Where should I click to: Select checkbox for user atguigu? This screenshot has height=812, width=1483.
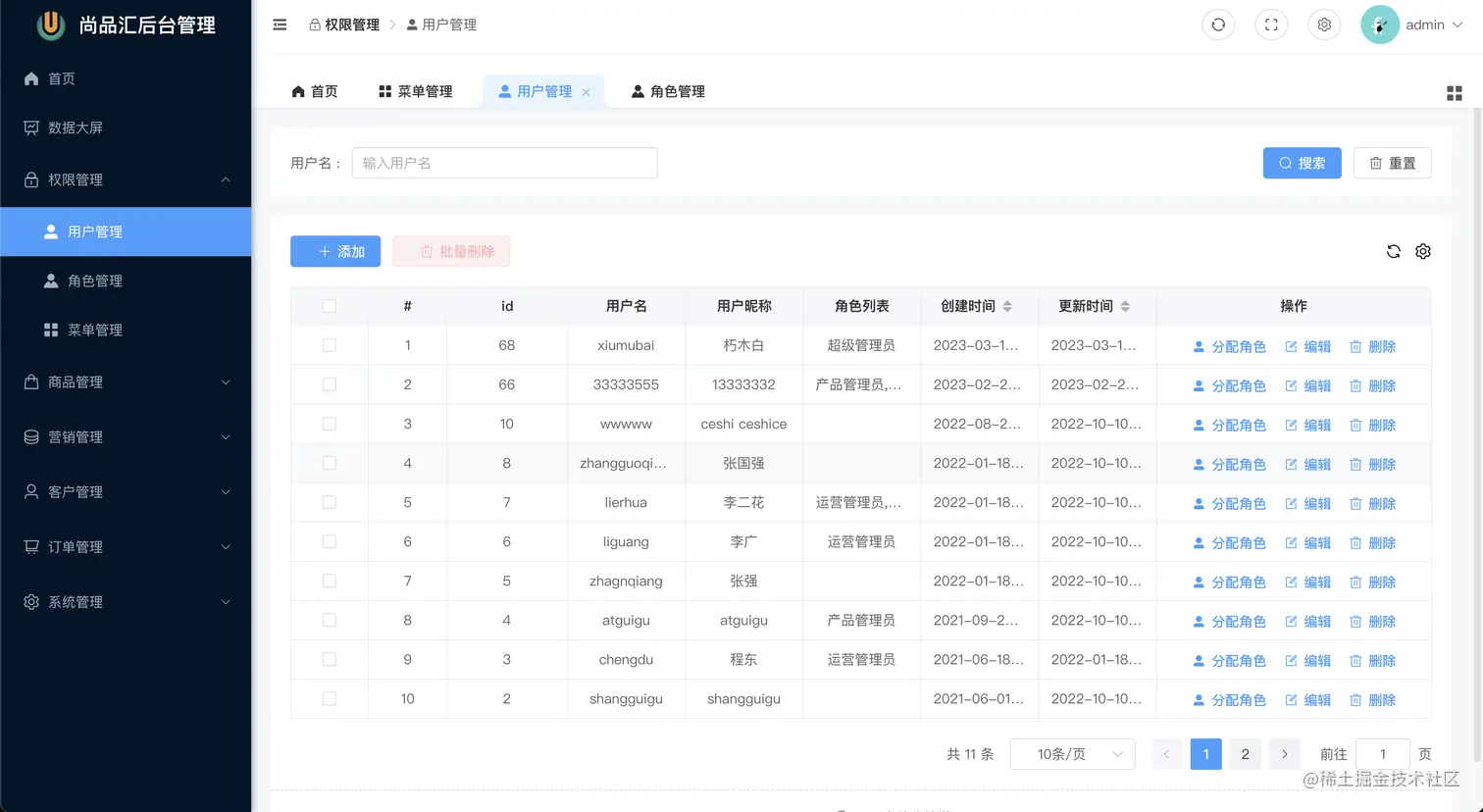tap(330, 620)
